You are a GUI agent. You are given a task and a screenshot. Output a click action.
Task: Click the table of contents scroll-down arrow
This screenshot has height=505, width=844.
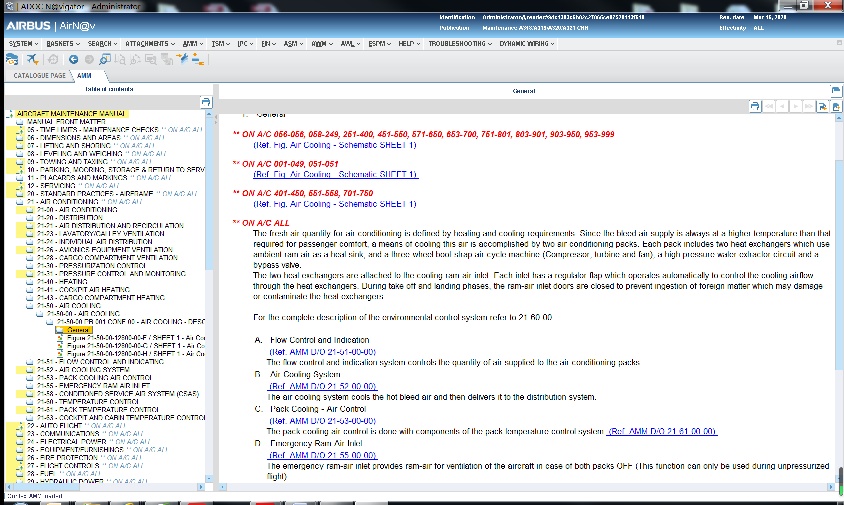(209, 478)
